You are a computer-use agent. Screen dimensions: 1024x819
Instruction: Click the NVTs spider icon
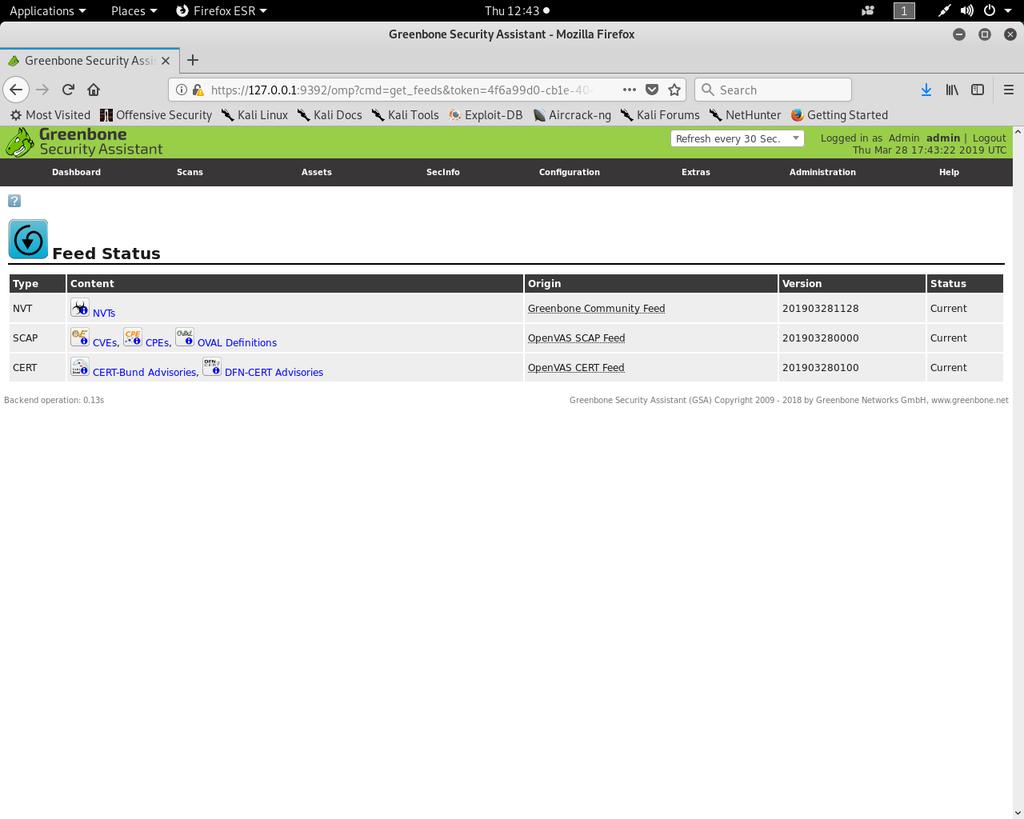80,308
